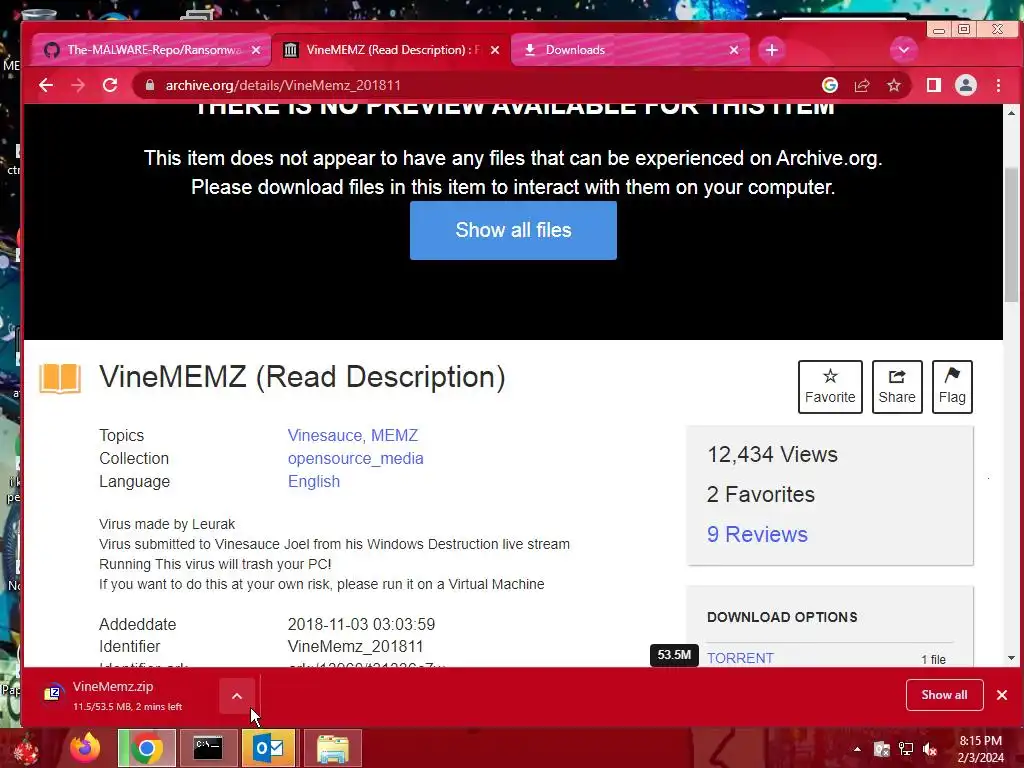Open Firefox from the taskbar
The height and width of the screenshot is (768, 1024).
(x=86, y=748)
